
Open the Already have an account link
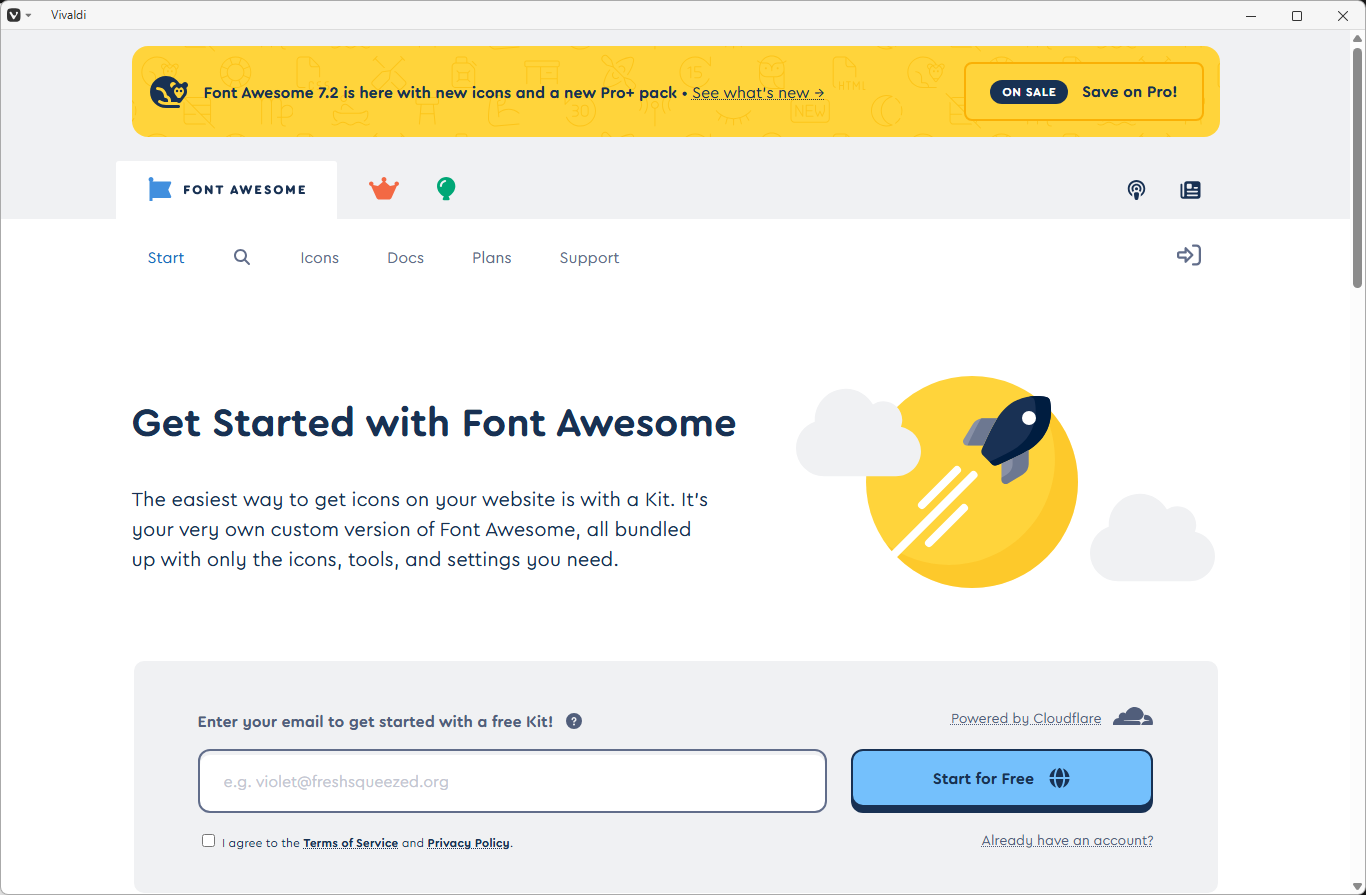click(1067, 841)
